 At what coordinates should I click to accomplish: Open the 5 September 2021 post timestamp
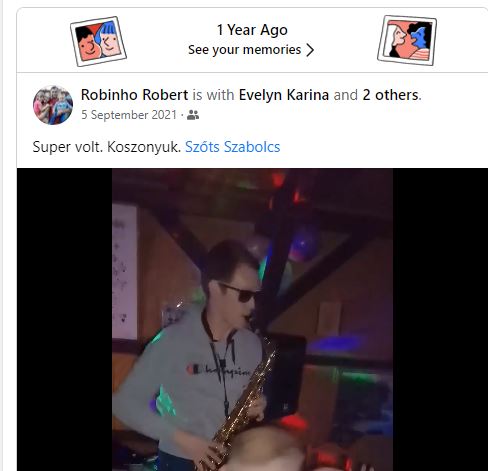(129, 115)
